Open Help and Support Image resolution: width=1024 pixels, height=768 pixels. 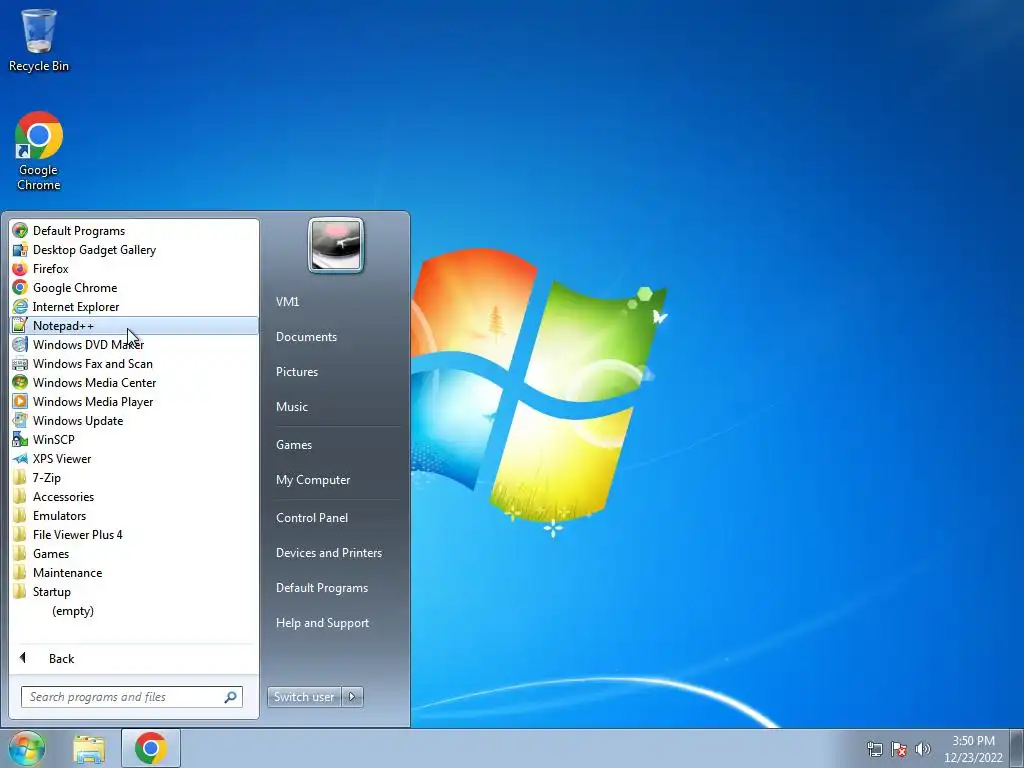322,623
